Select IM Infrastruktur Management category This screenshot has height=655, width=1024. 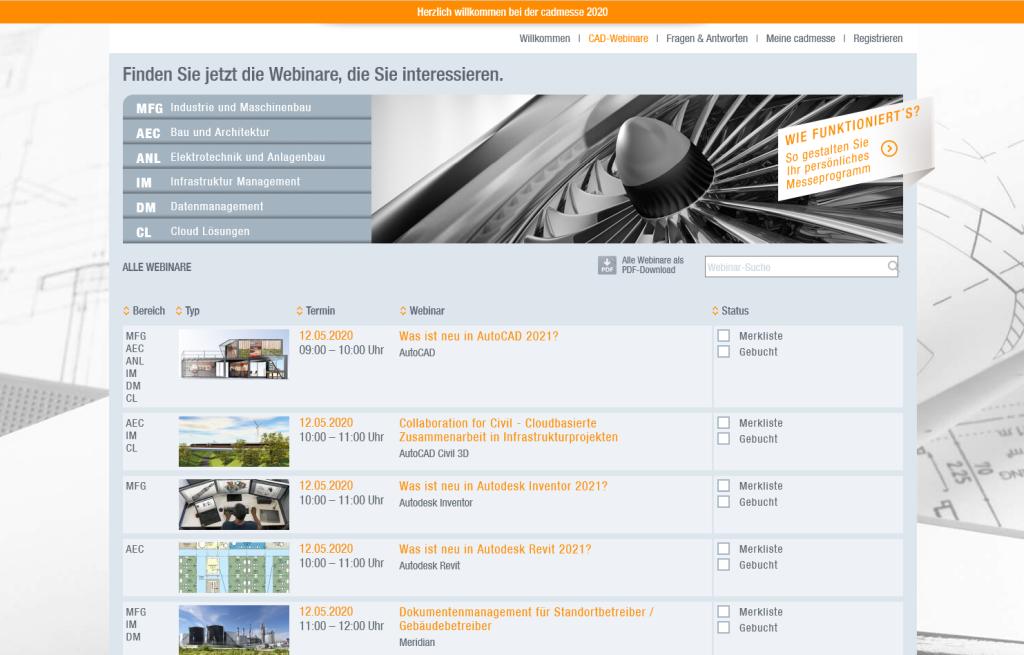(247, 182)
